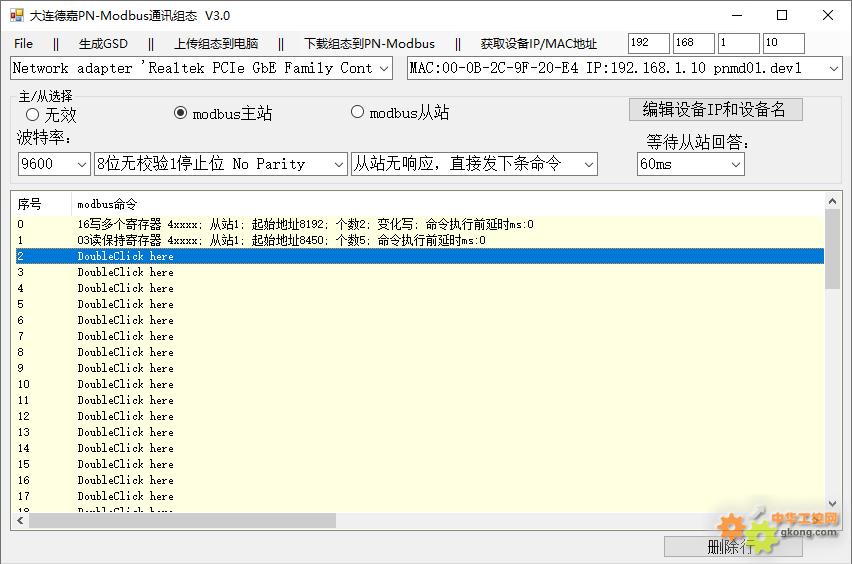
Task: Open the 8位无校验1停止位 parity dropdown
Action: click(x=337, y=164)
